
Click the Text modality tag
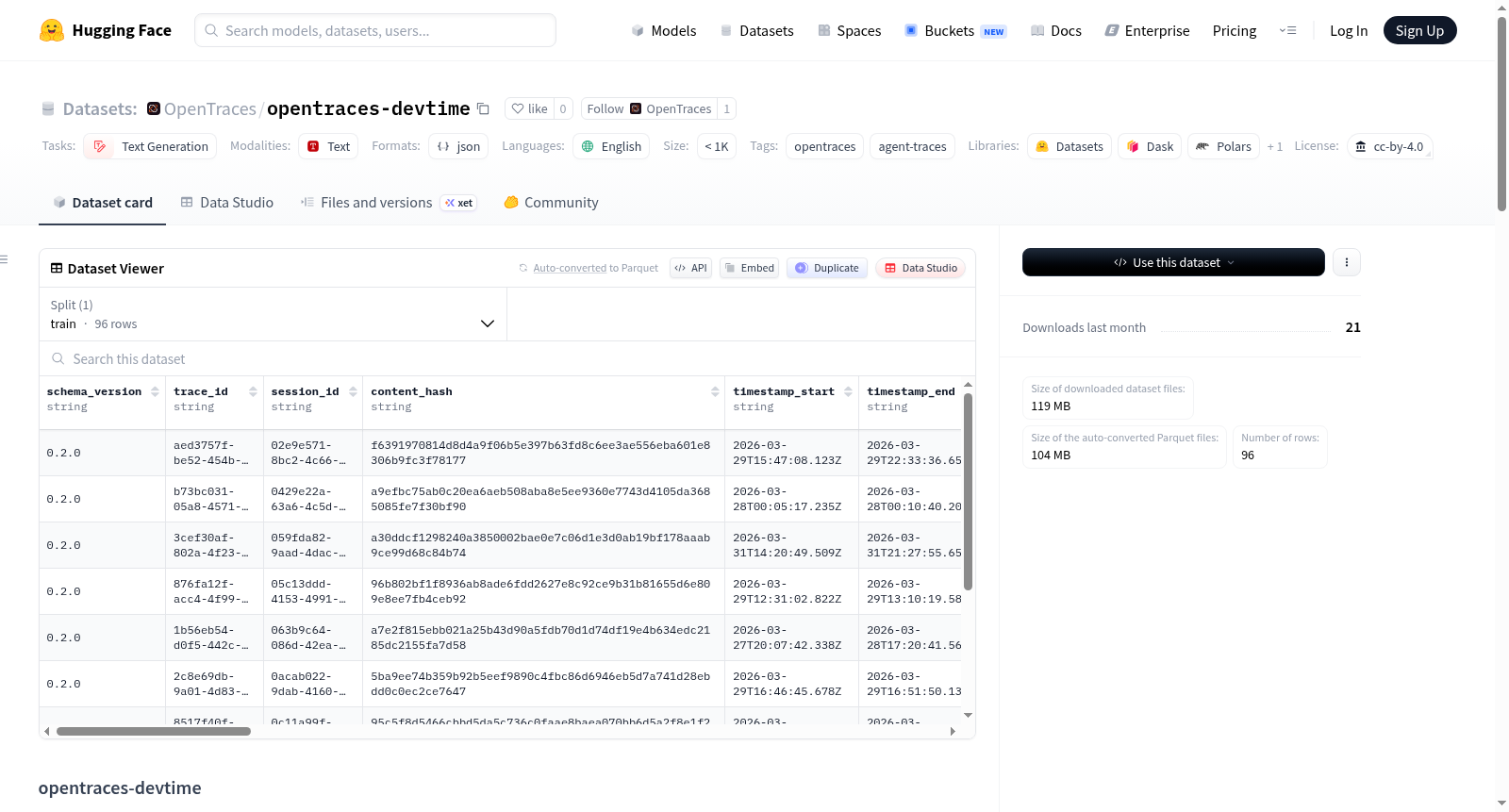[328, 146]
